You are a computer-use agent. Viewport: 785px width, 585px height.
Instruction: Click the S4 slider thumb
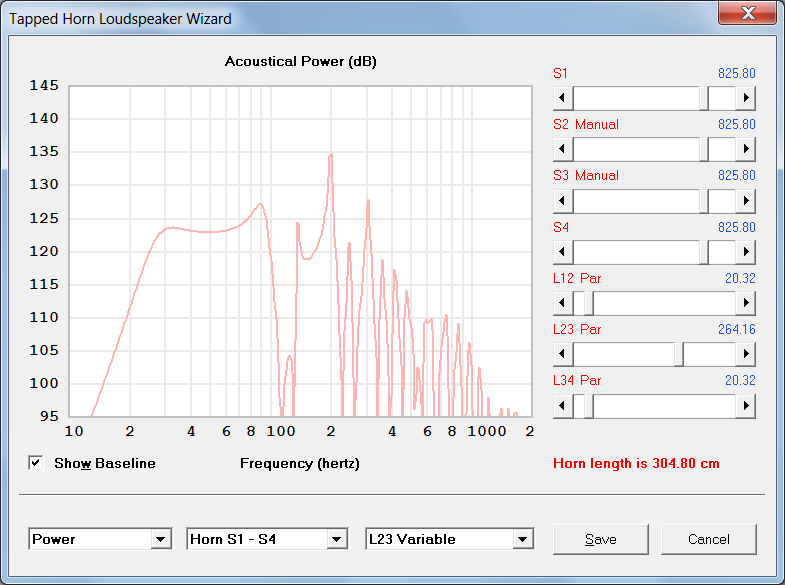click(x=704, y=252)
